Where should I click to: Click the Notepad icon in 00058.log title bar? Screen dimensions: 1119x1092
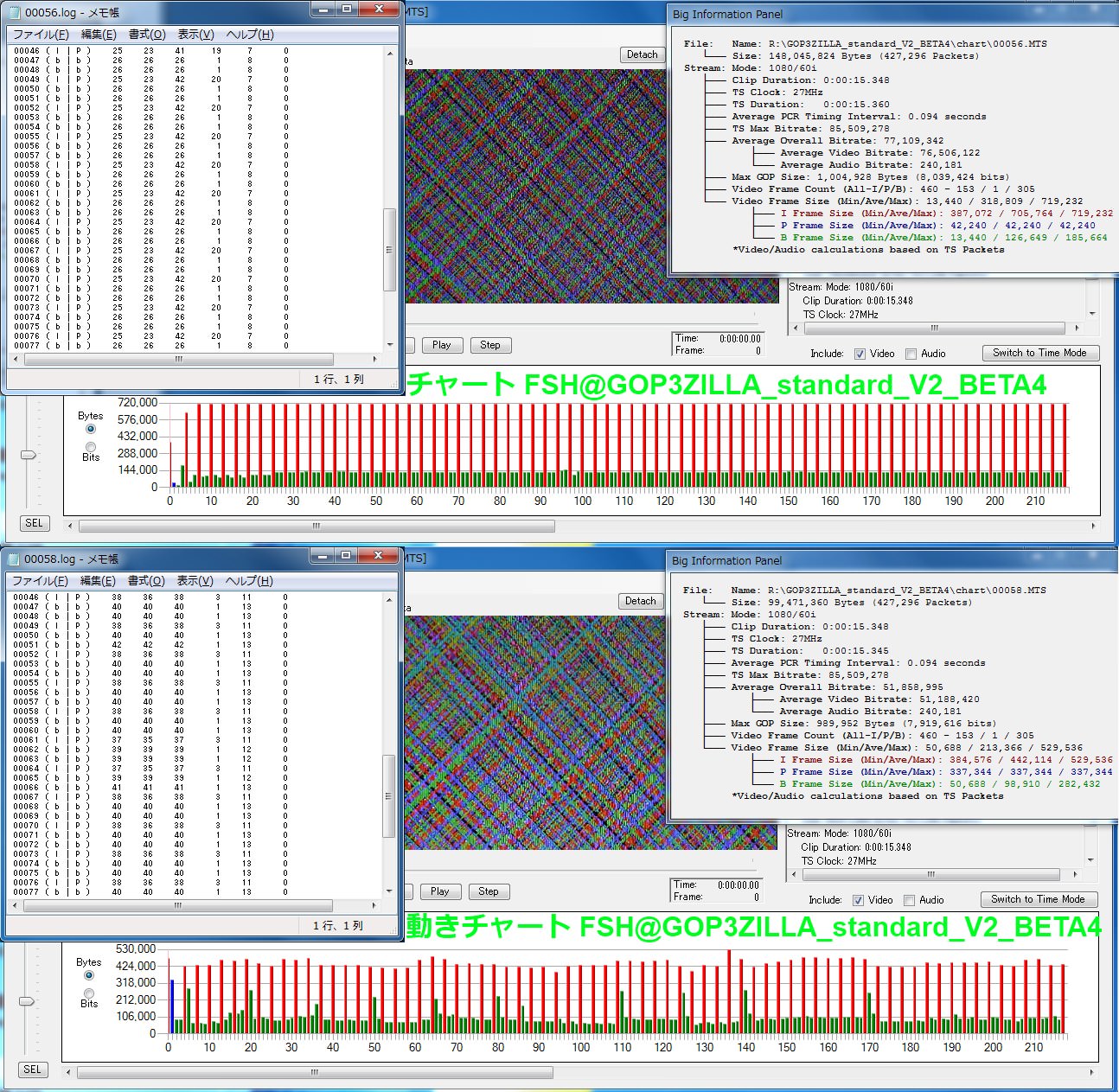[x=14, y=559]
